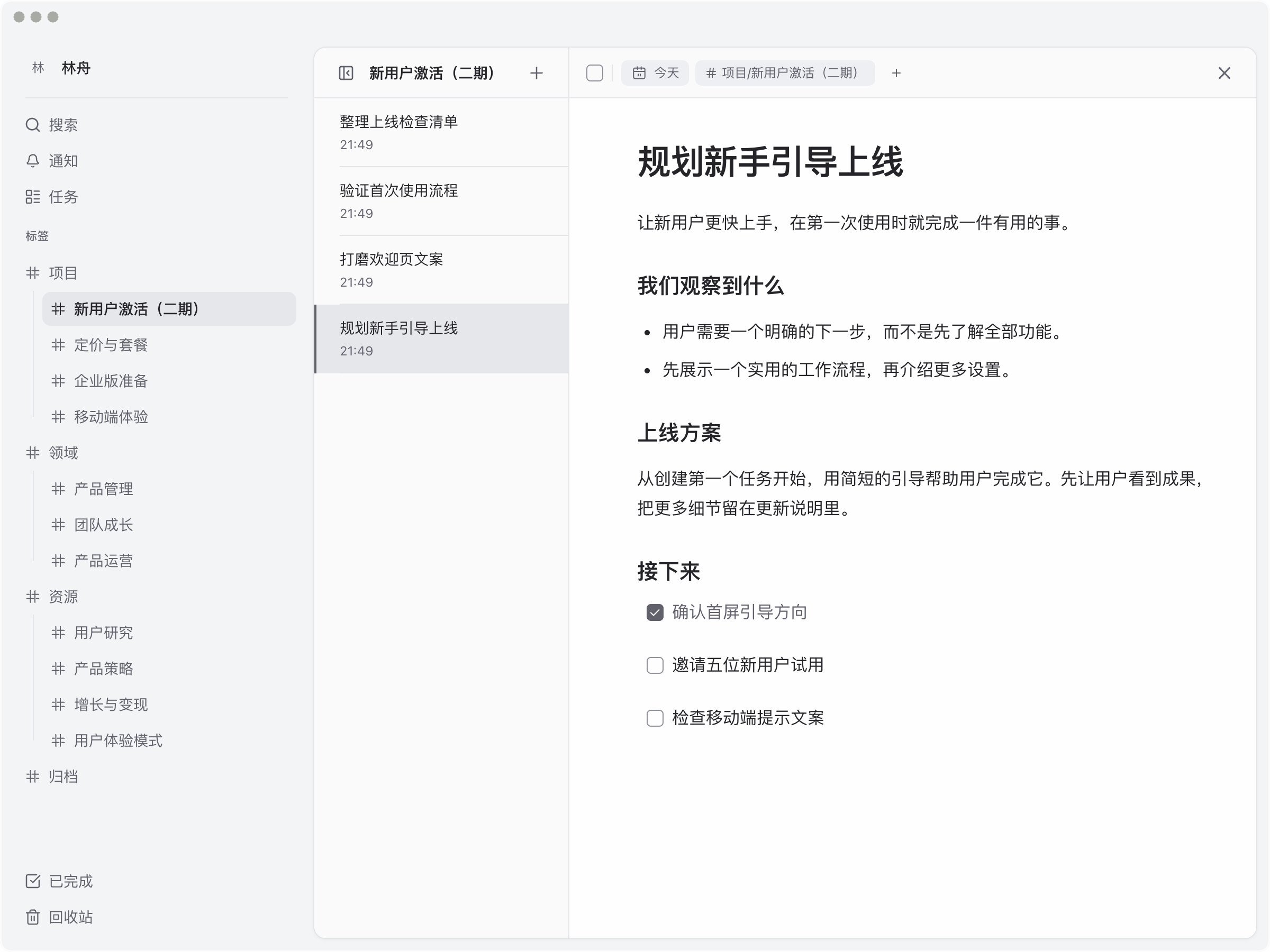Viewport: 1270px width, 952px height.
Task: Open the note 打磨欢迎页文案
Action: click(441, 270)
